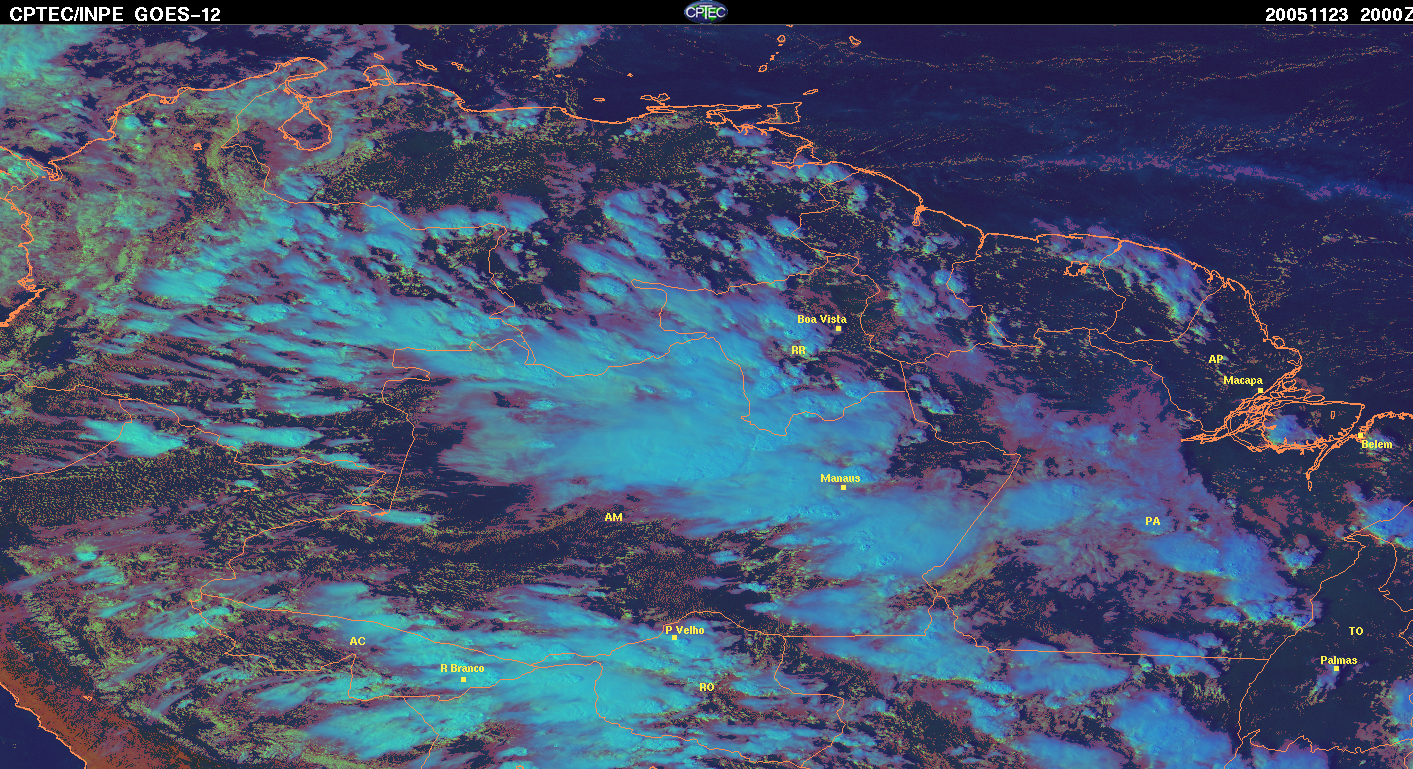Click the CPTEC/INPE GOES-12 title text

click(x=115, y=14)
